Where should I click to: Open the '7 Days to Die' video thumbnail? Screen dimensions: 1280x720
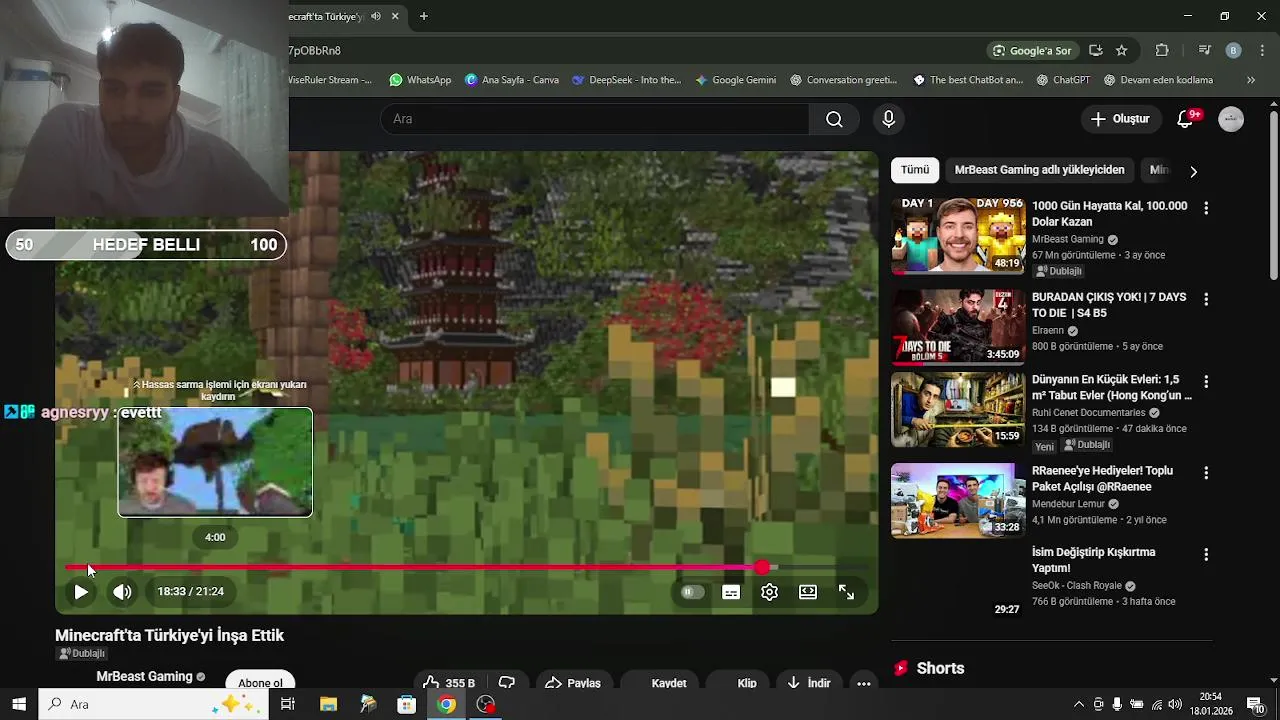(x=958, y=327)
